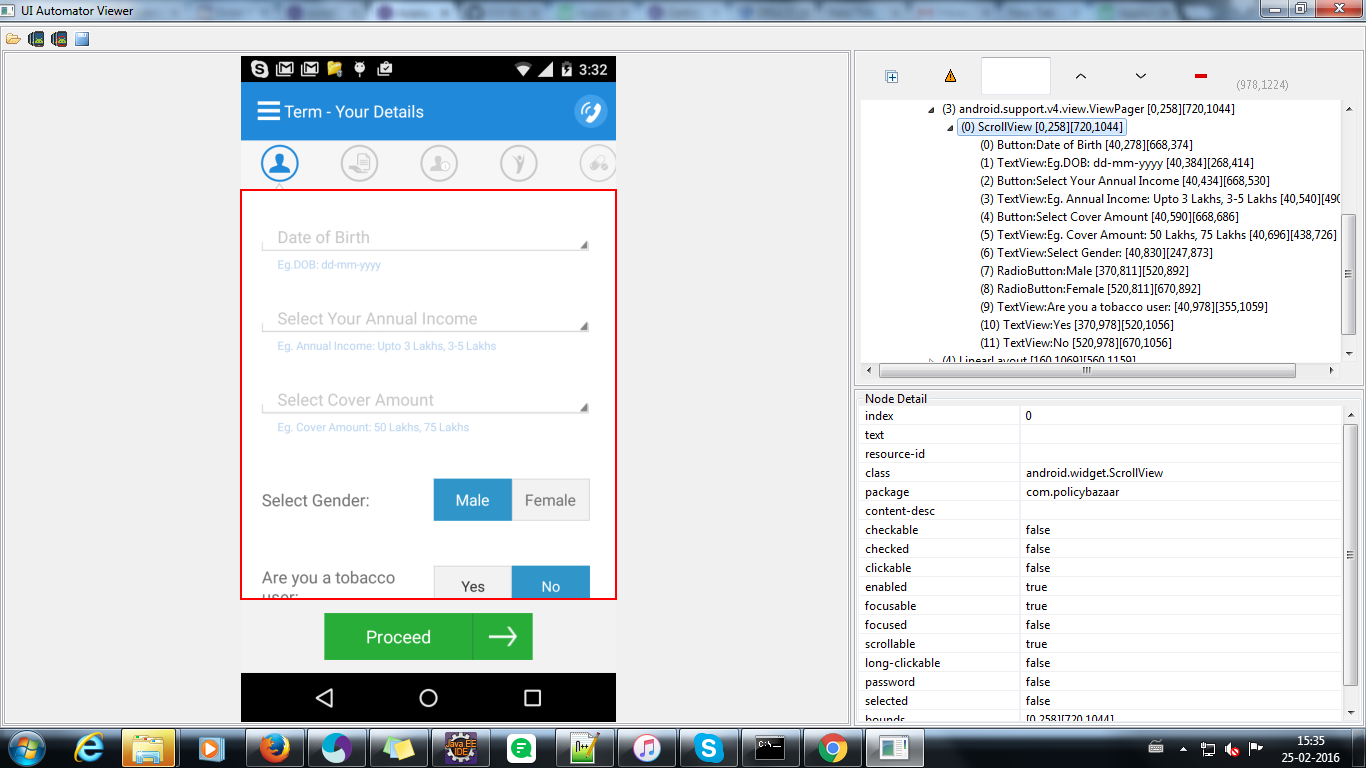Viewport: 1366px width, 768px height.
Task: Search upward with the up chevron icon
Action: point(1080,75)
